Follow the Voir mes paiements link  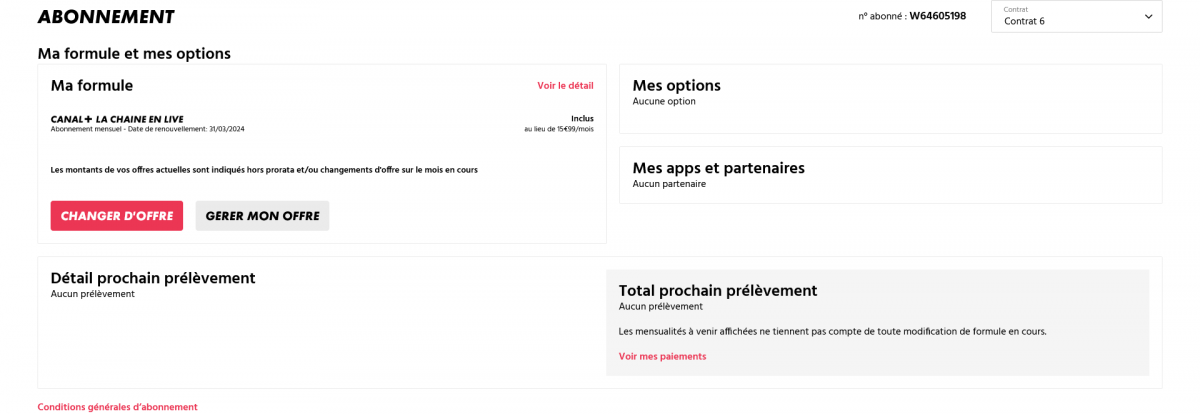click(662, 357)
